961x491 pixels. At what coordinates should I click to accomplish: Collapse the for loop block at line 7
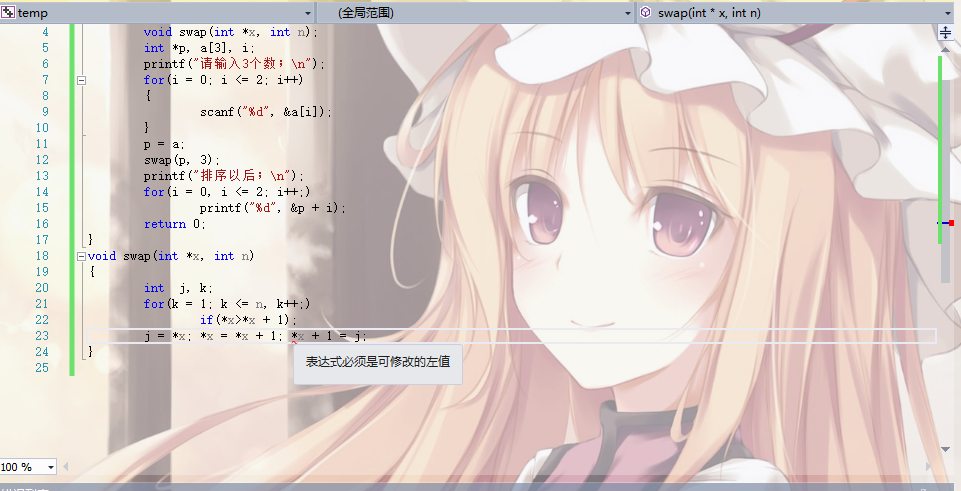[x=82, y=80]
